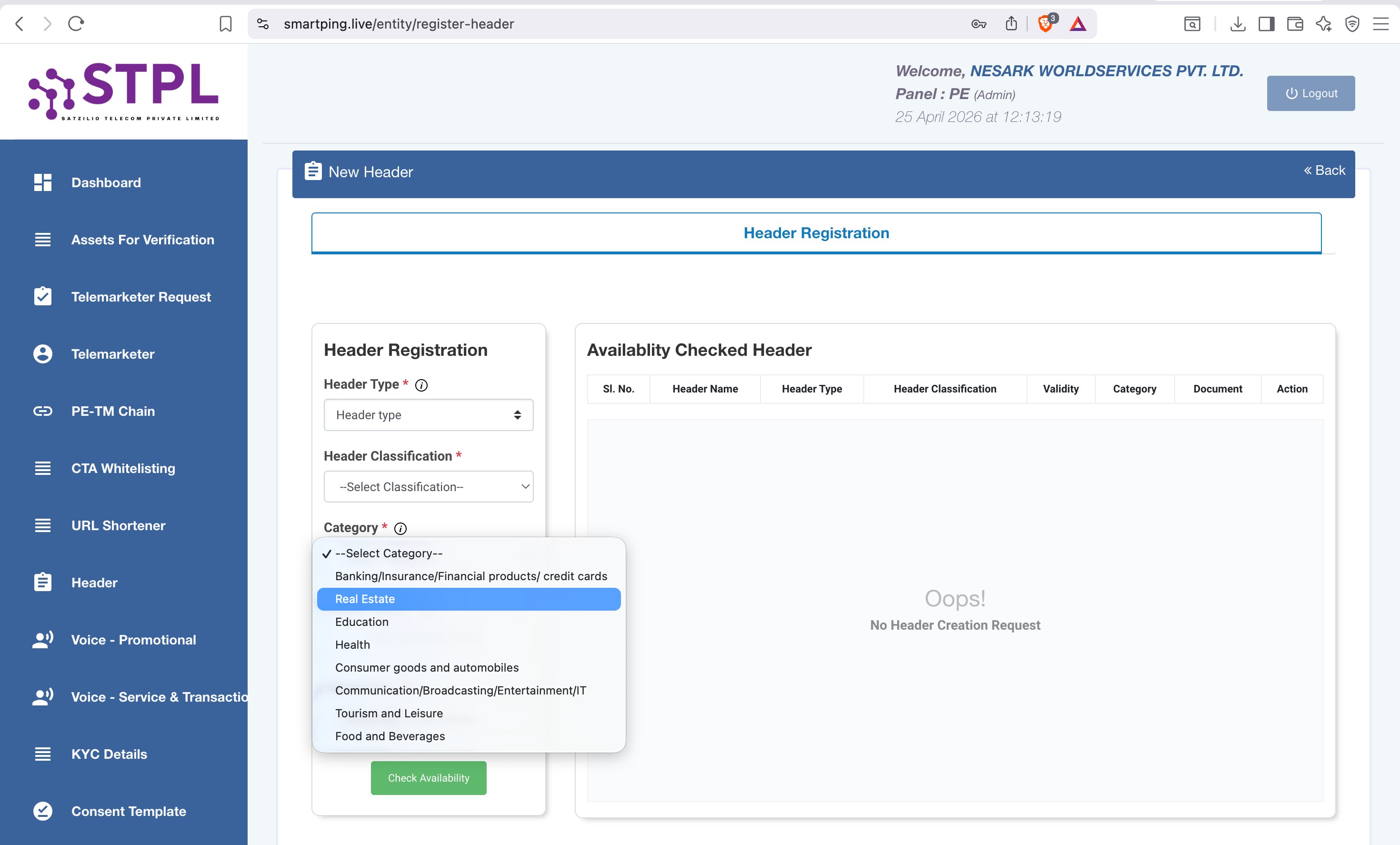Click the Voice - Promotional speaker icon

42,640
